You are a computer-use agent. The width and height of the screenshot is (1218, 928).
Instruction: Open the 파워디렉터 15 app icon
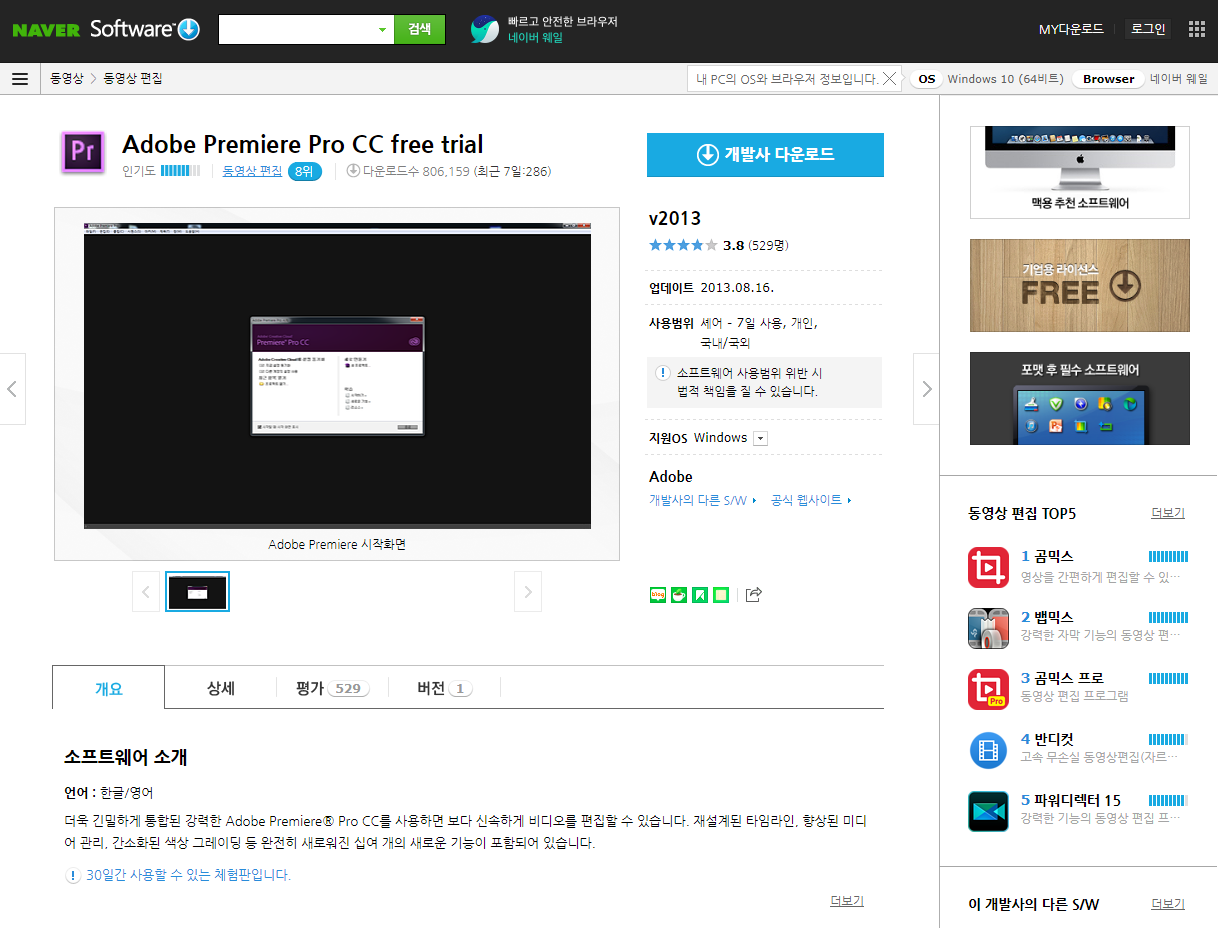(x=988, y=811)
